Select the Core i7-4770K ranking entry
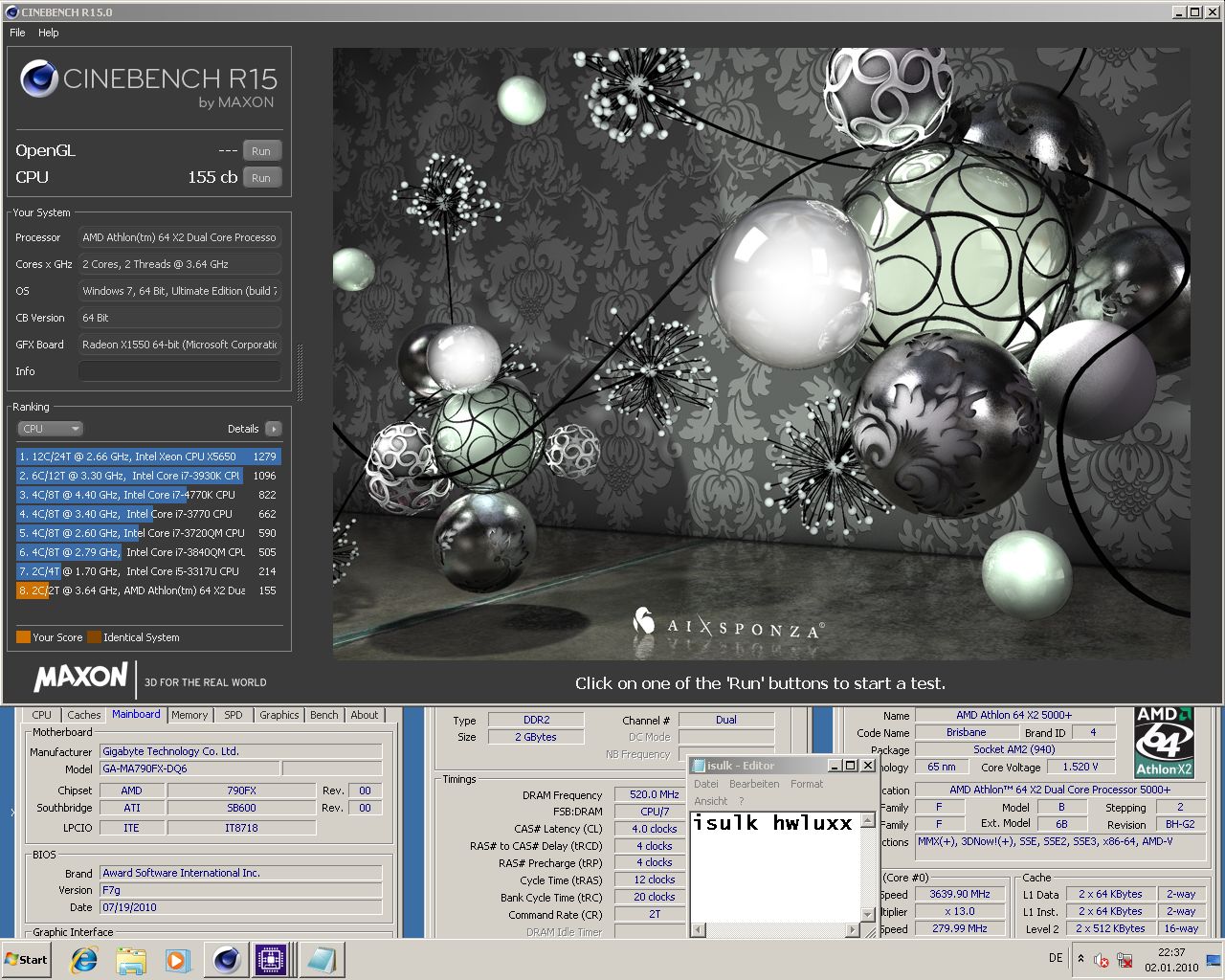Viewport: 1225px width, 980px height. click(148, 495)
